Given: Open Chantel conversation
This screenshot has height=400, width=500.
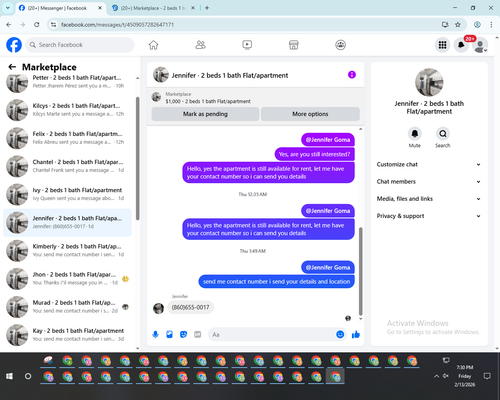Looking at the screenshot, I should point(67,166).
